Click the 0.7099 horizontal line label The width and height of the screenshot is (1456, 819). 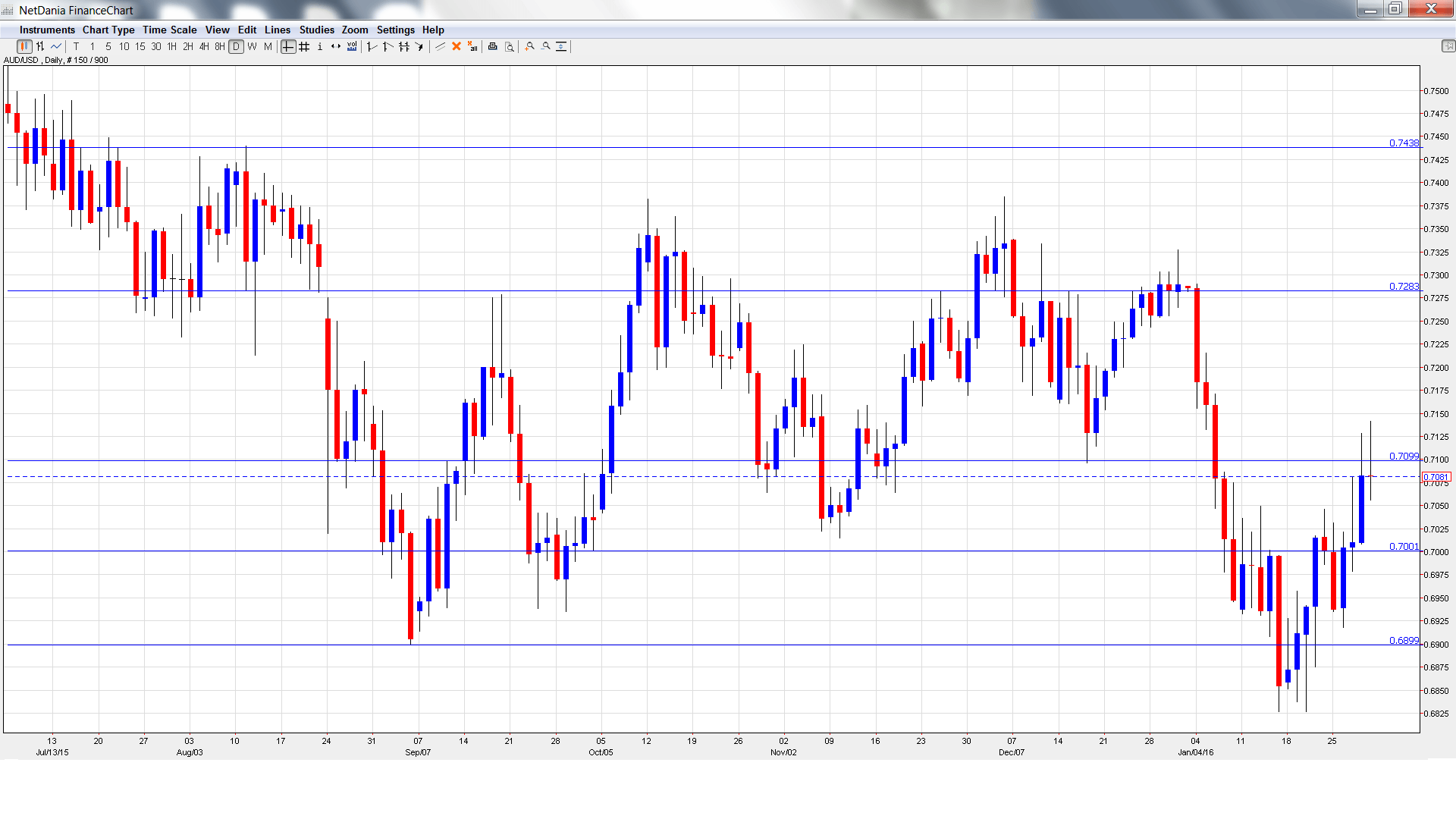(x=1404, y=457)
